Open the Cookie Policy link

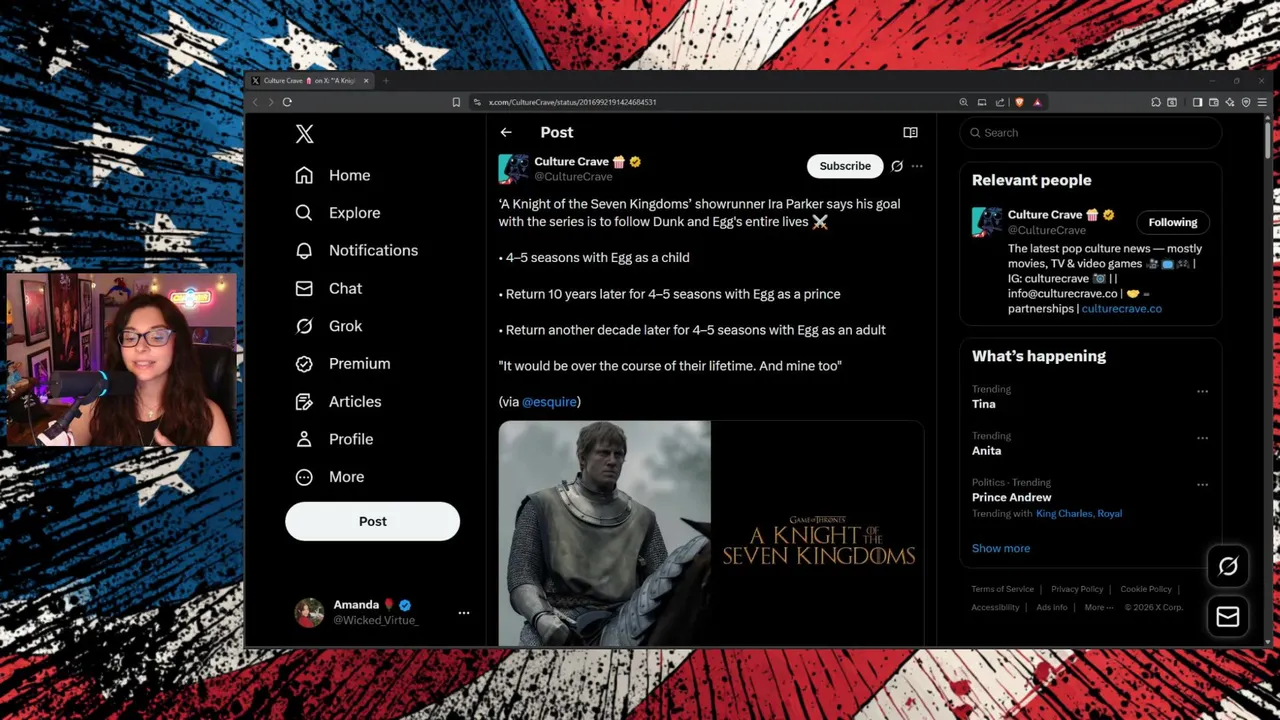click(1146, 589)
